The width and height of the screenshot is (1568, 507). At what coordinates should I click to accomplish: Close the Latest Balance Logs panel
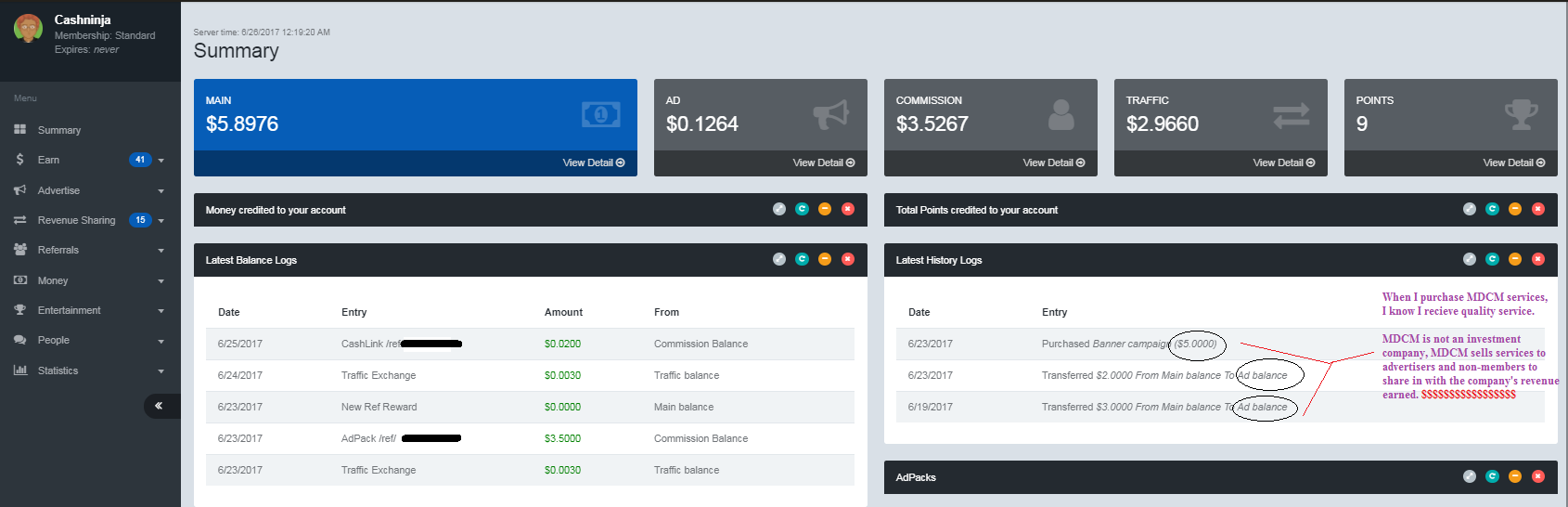[848, 259]
